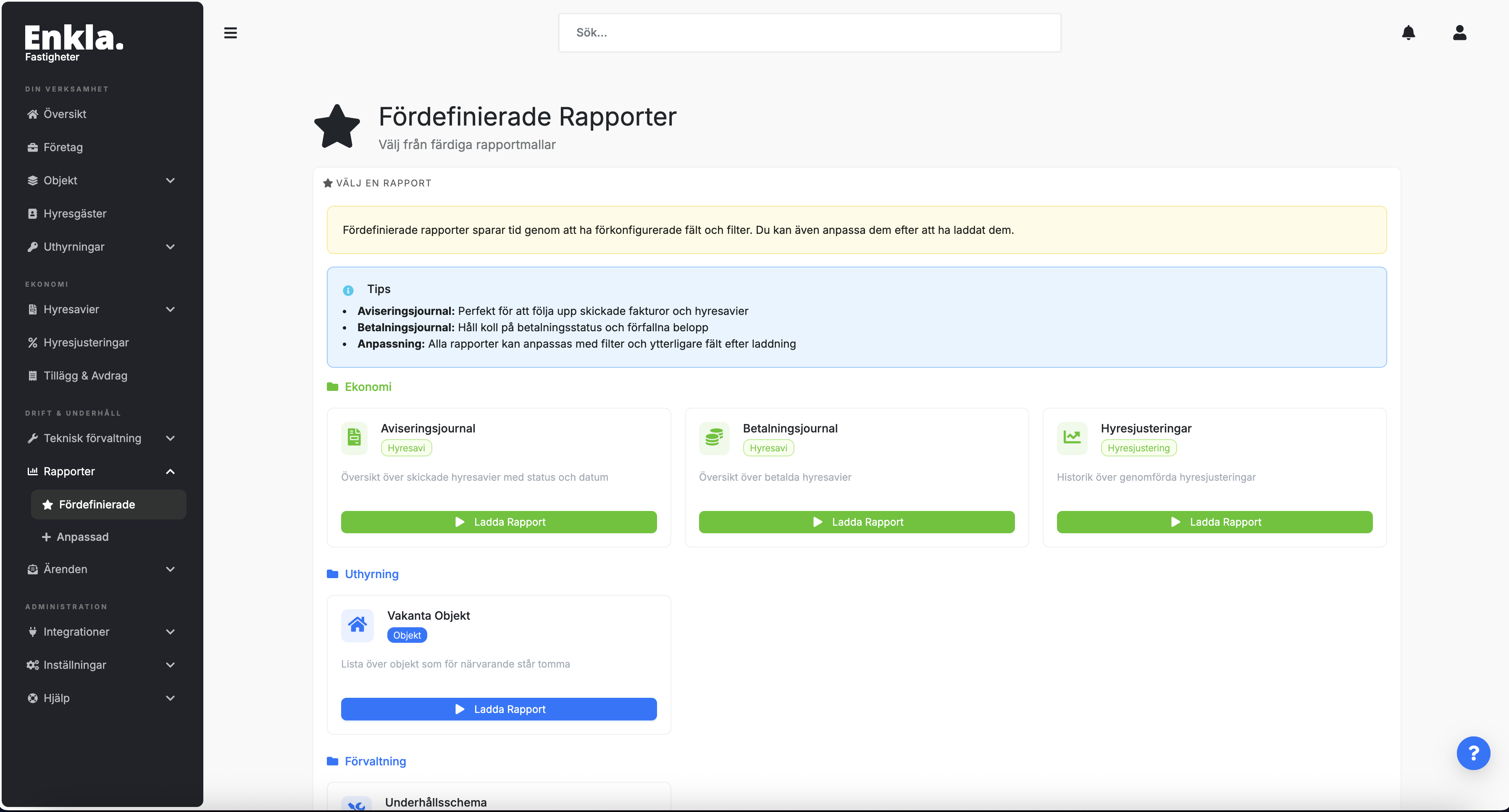Click the Betalningsjournal card title
1509x812 pixels.
[790, 429]
